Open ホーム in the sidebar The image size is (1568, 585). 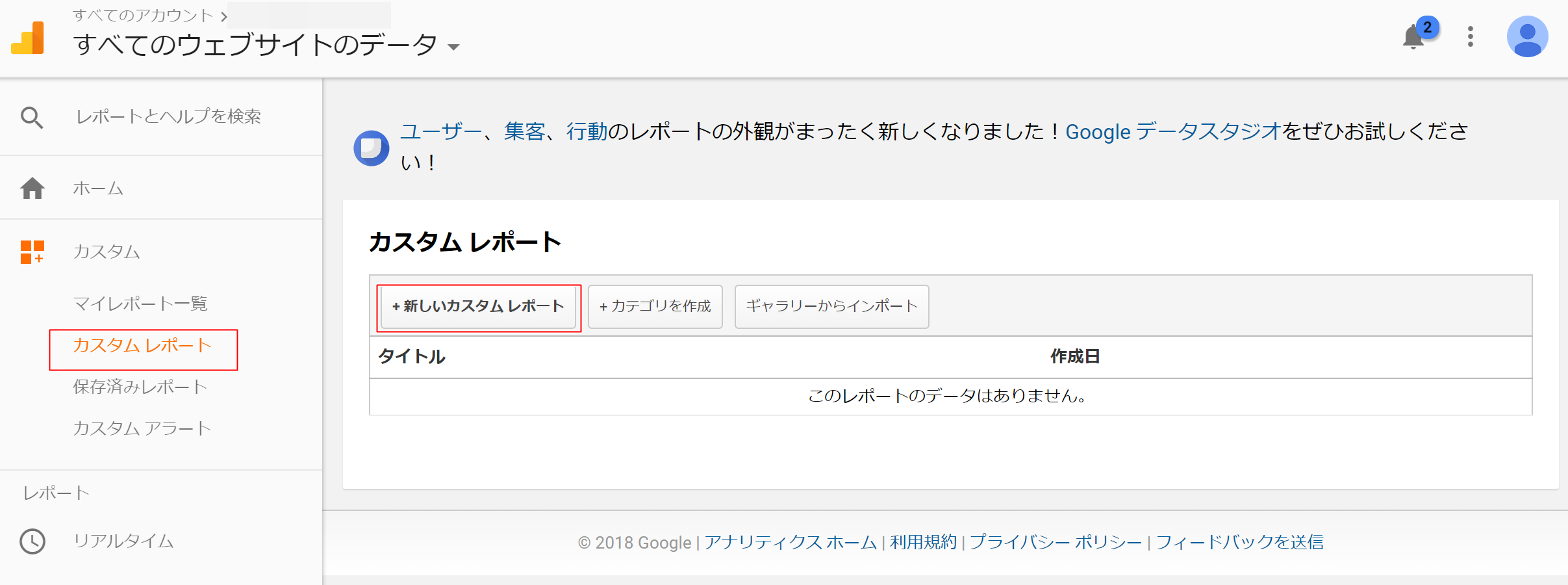tap(98, 188)
